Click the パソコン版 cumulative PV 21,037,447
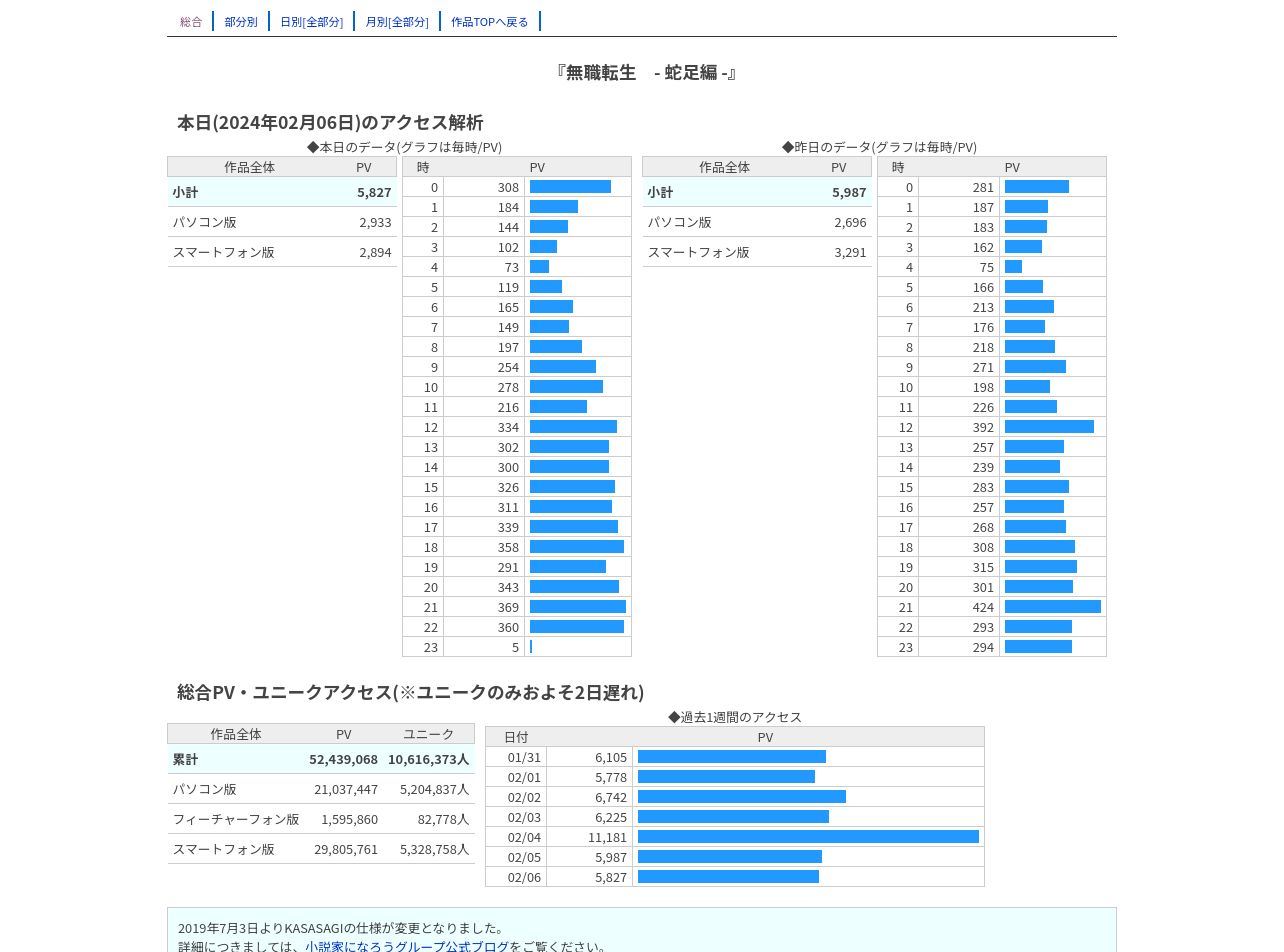Viewport: 1284px width, 952px height. (346, 789)
